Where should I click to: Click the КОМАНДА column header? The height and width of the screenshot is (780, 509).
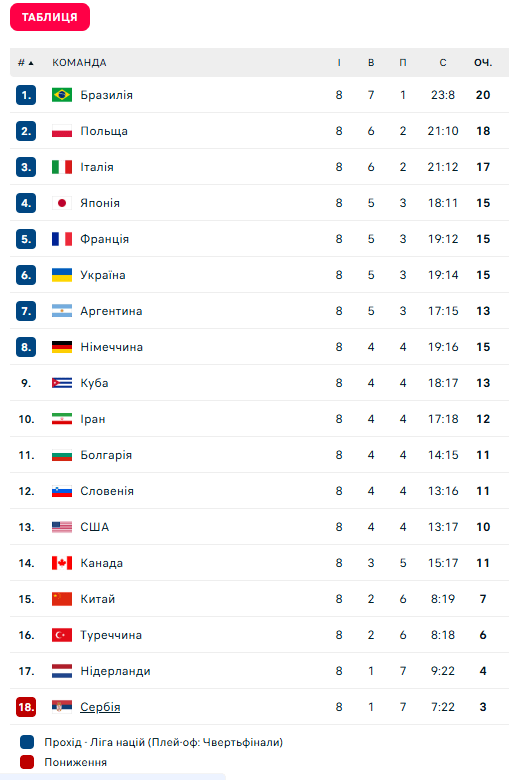(x=79, y=63)
